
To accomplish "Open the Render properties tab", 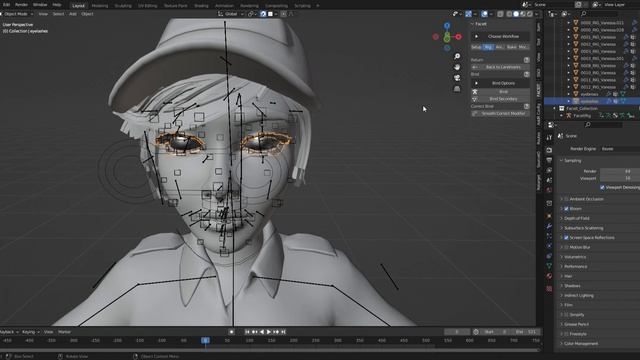I will pos(549,151).
